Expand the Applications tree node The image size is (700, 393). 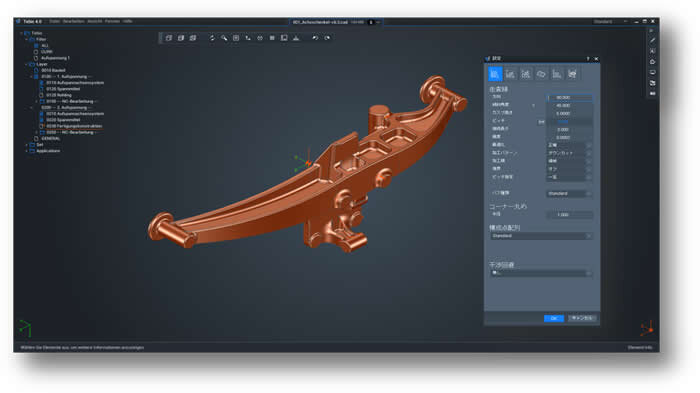pyautogui.click(x=26, y=151)
